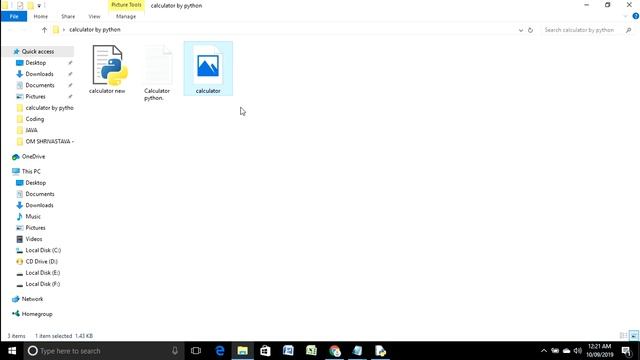The image size is (640, 360).
Task: Select Homegroup in navigation pane
Action: coord(37,314)
